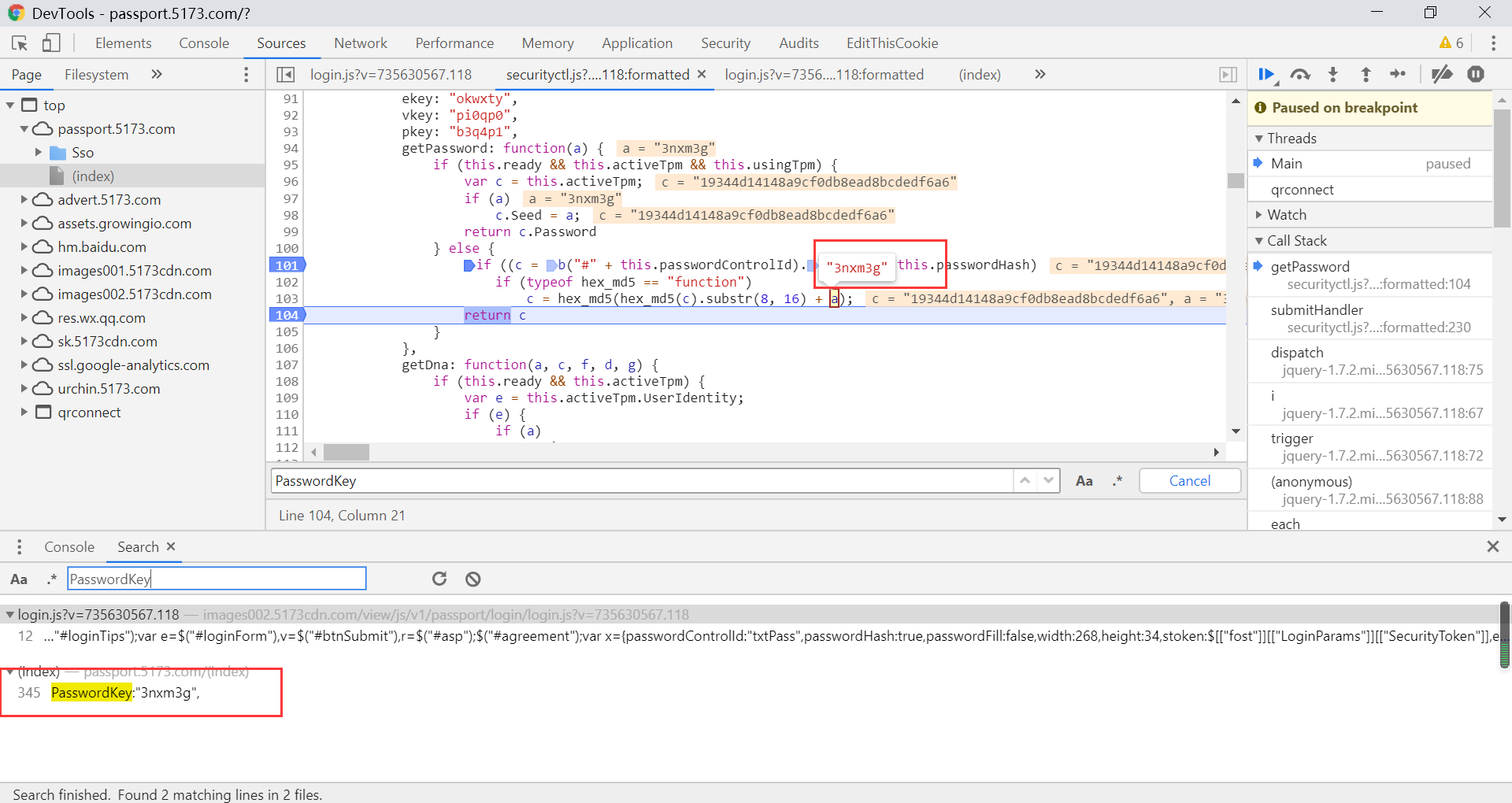Collapse the top frame tree node

point(10,105)
